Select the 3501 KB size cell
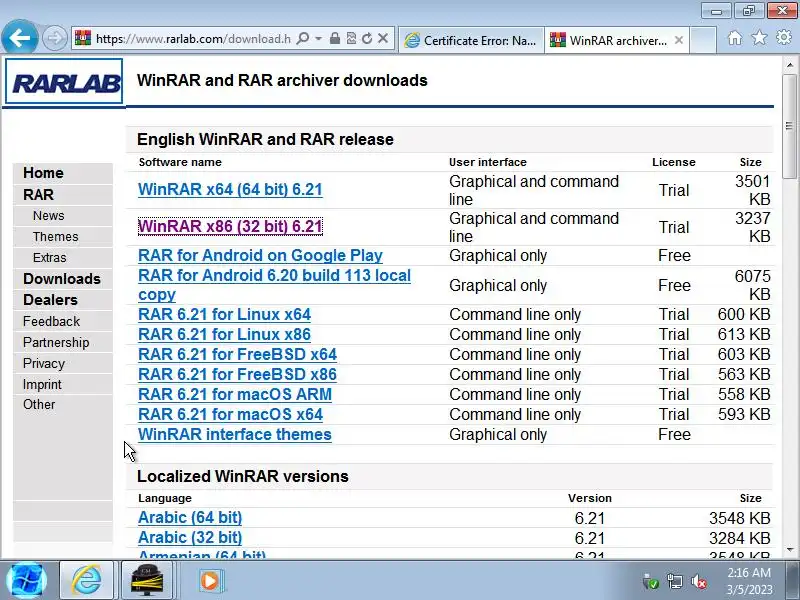The image size is (800, 600). click(x=752, y=190)
